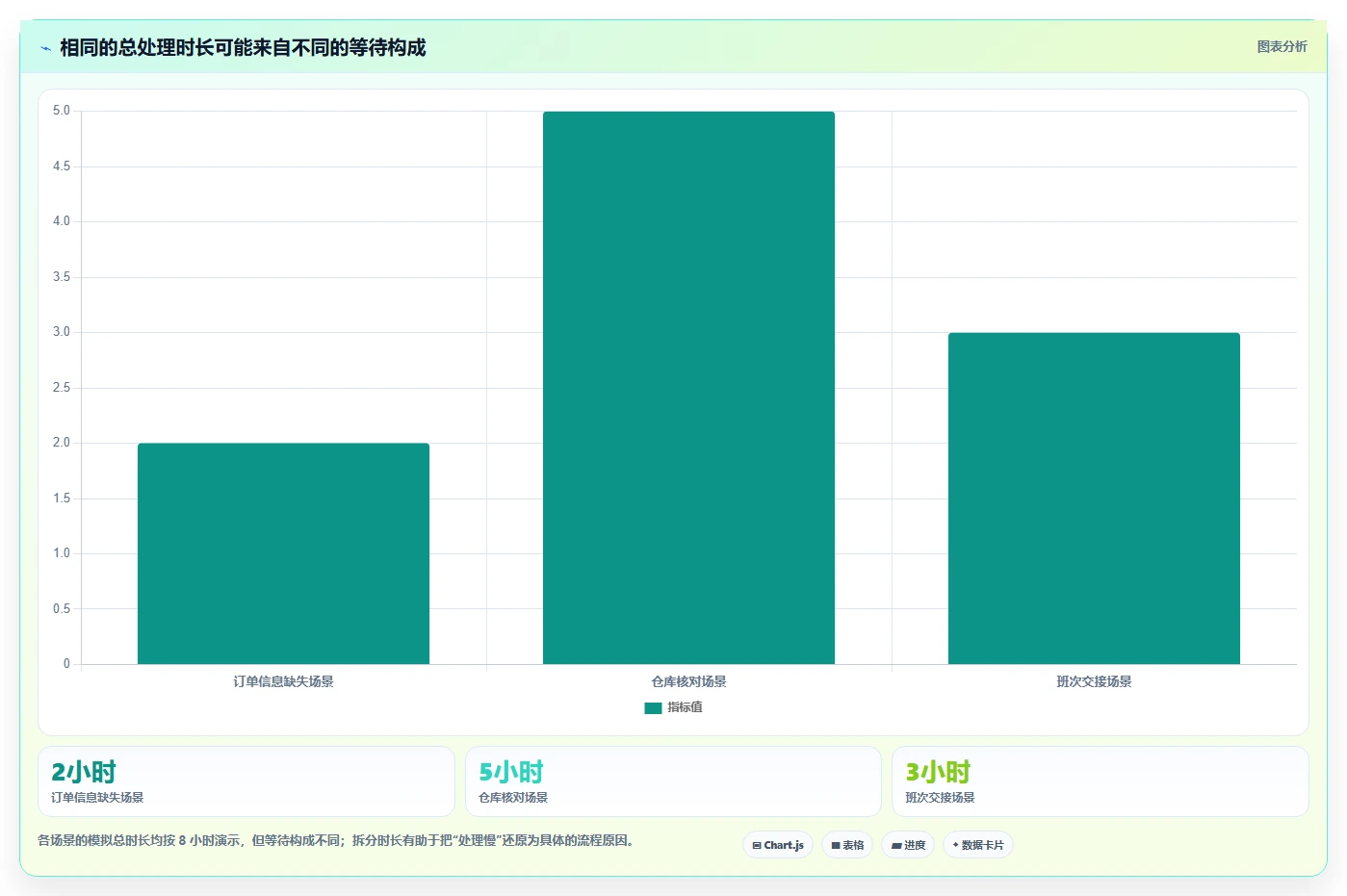Click the chart icon beside the title

tap(45, 48)
